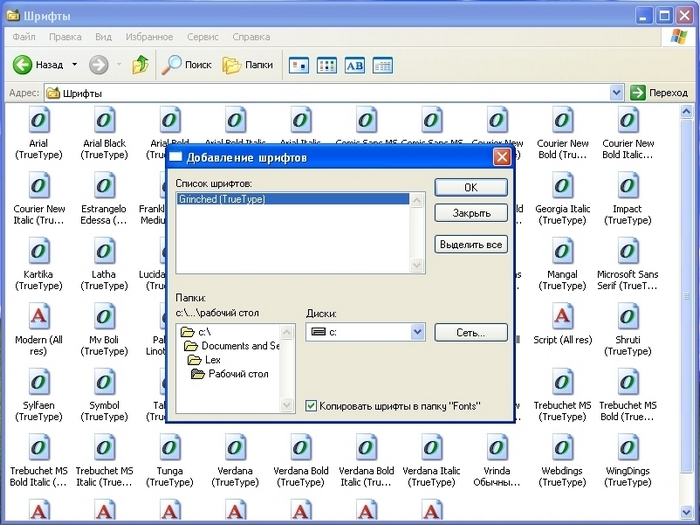Click the Назад (Back) toolbar button
The height and width of the screenshot is (525, 700).
pyautogui.click(x=38, y=65)
